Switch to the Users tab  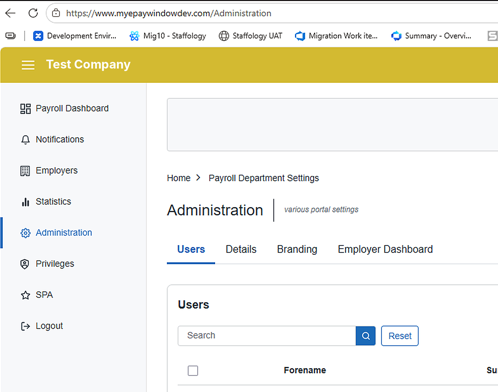pos(191,249)
